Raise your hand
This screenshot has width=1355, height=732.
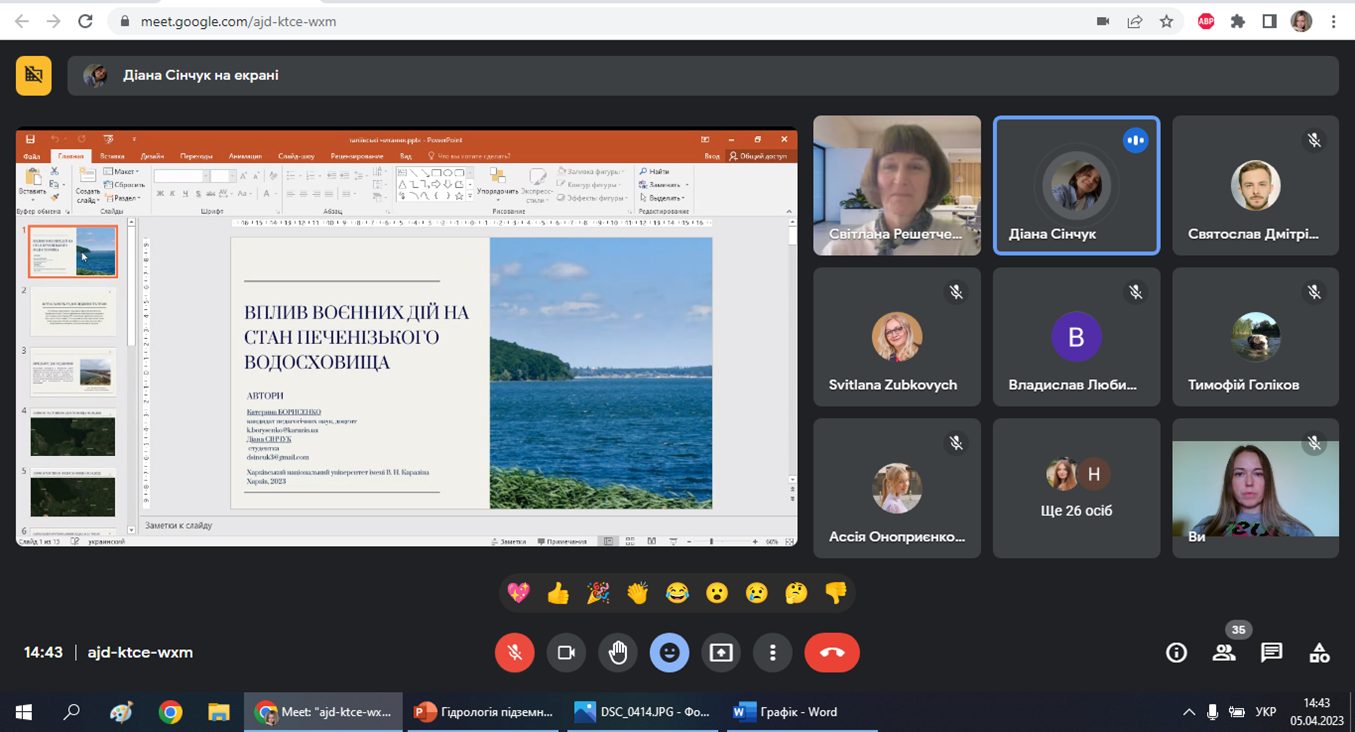coord(618,653)
